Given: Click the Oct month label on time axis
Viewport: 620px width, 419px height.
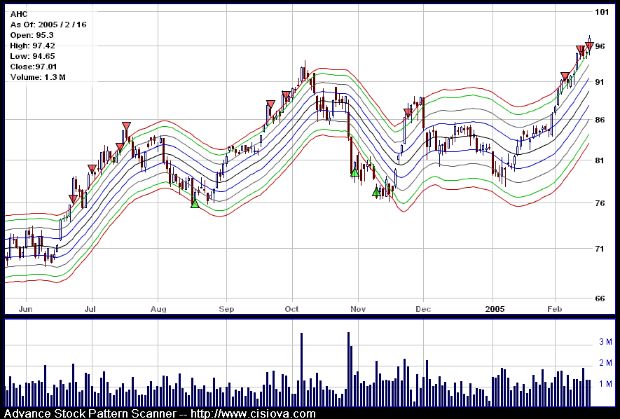Looking at the screenshot, I should coord(292,309).
